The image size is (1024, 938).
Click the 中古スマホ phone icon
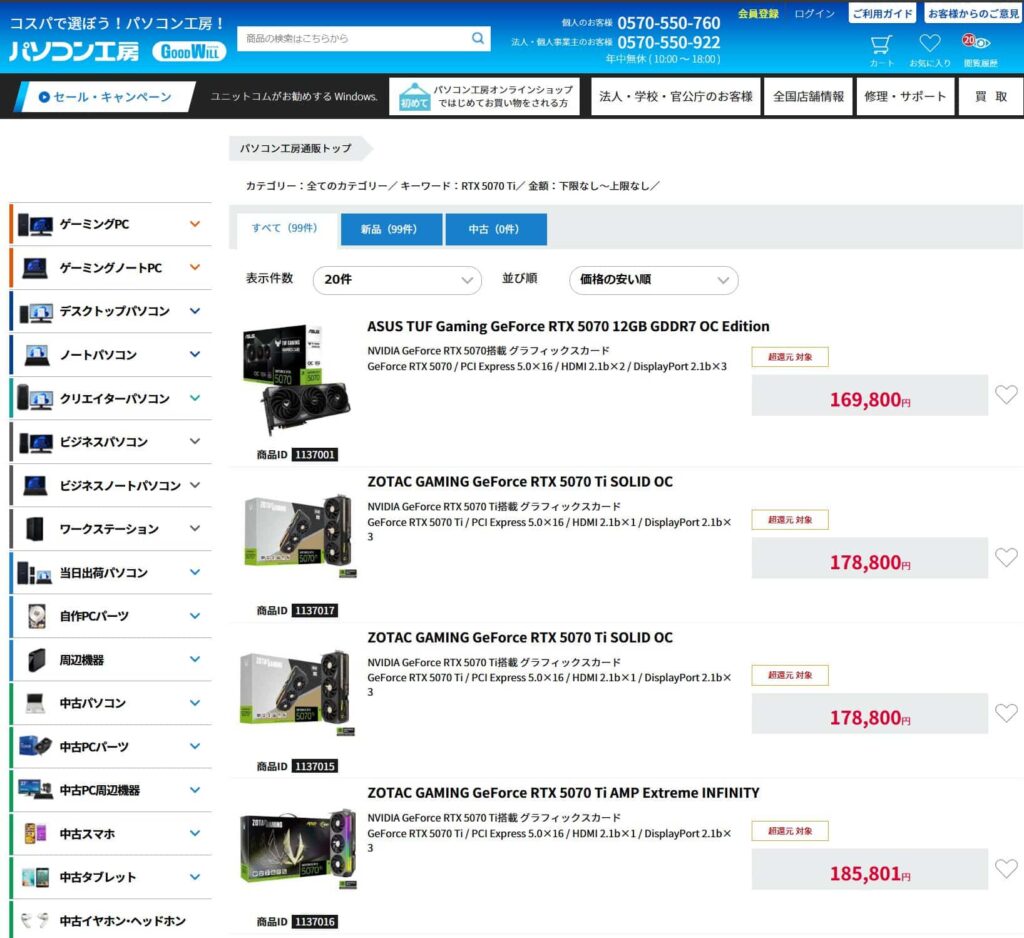(x=35, y=833)
